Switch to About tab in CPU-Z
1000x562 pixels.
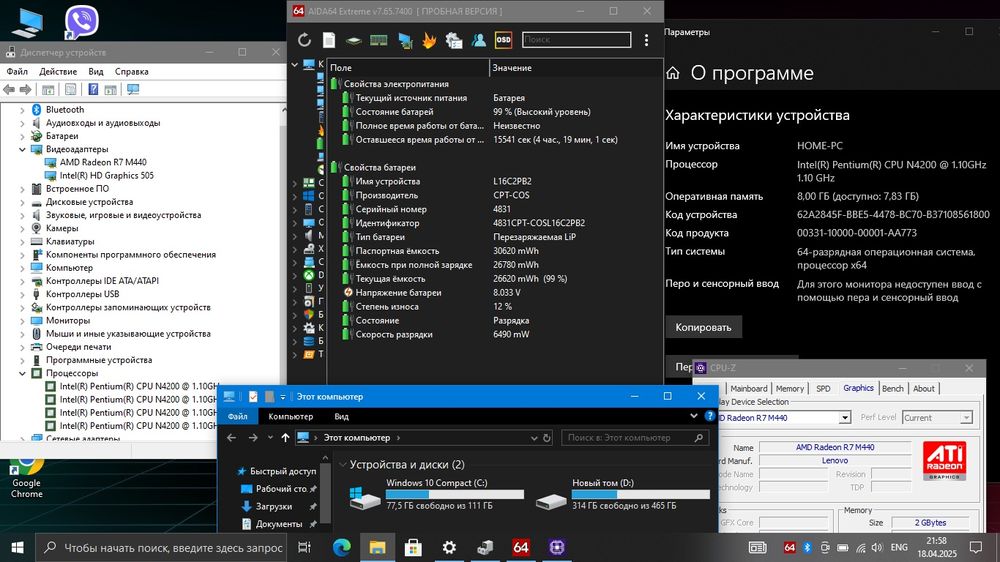[x=923, y=388]
